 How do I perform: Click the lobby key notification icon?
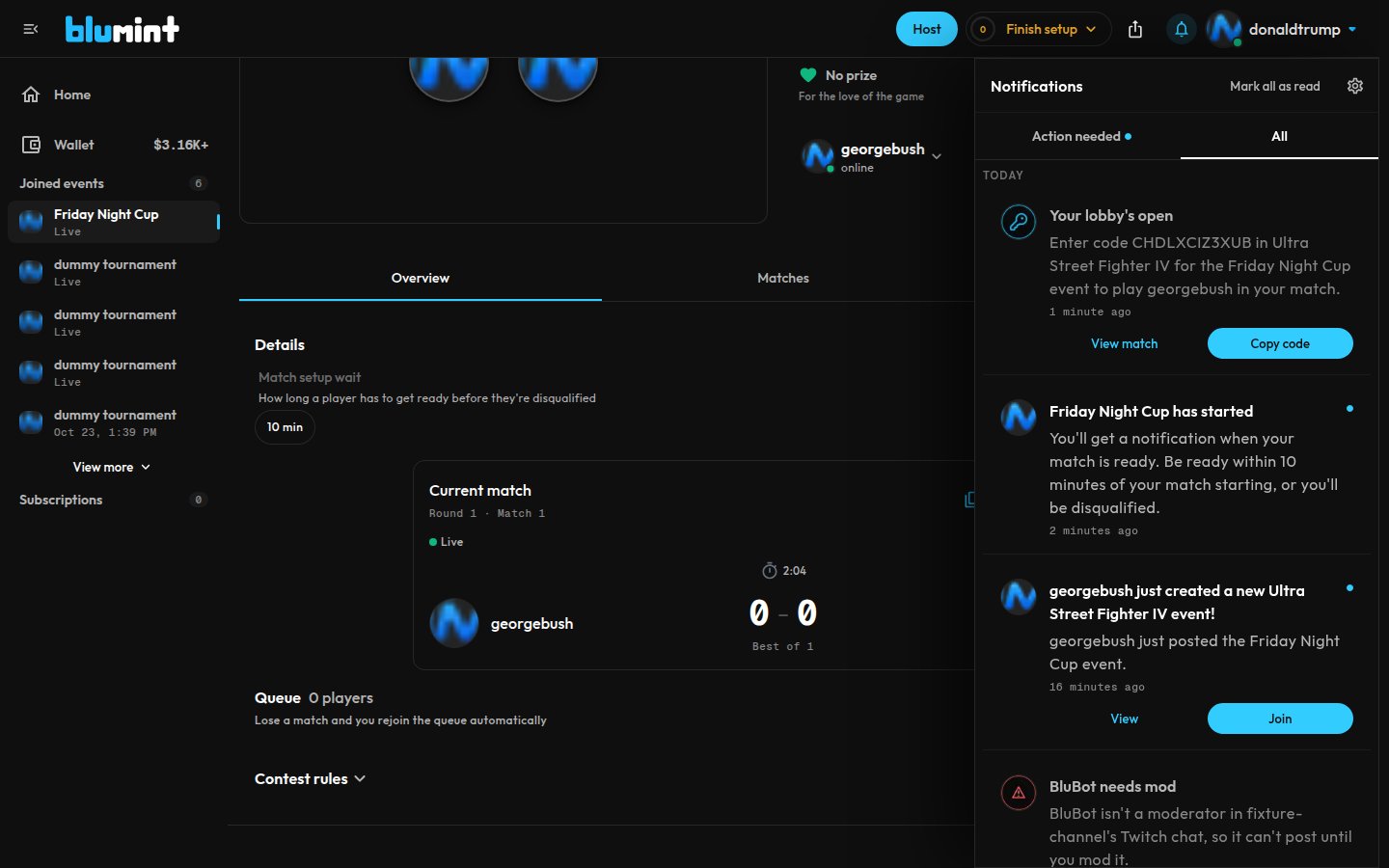click(1019, 222)
